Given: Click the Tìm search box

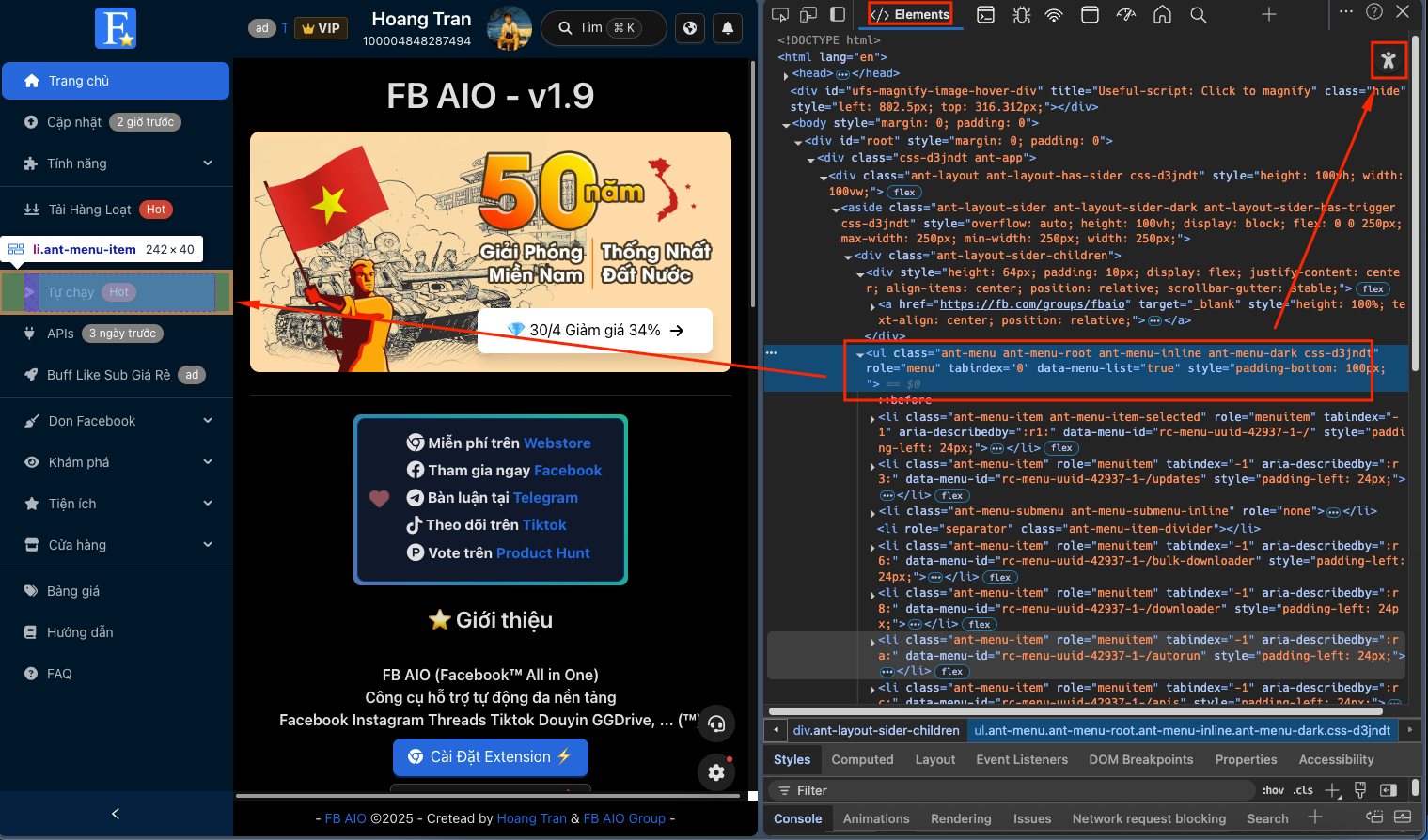Looking at the screenshot, I should (x=604, y=28).
